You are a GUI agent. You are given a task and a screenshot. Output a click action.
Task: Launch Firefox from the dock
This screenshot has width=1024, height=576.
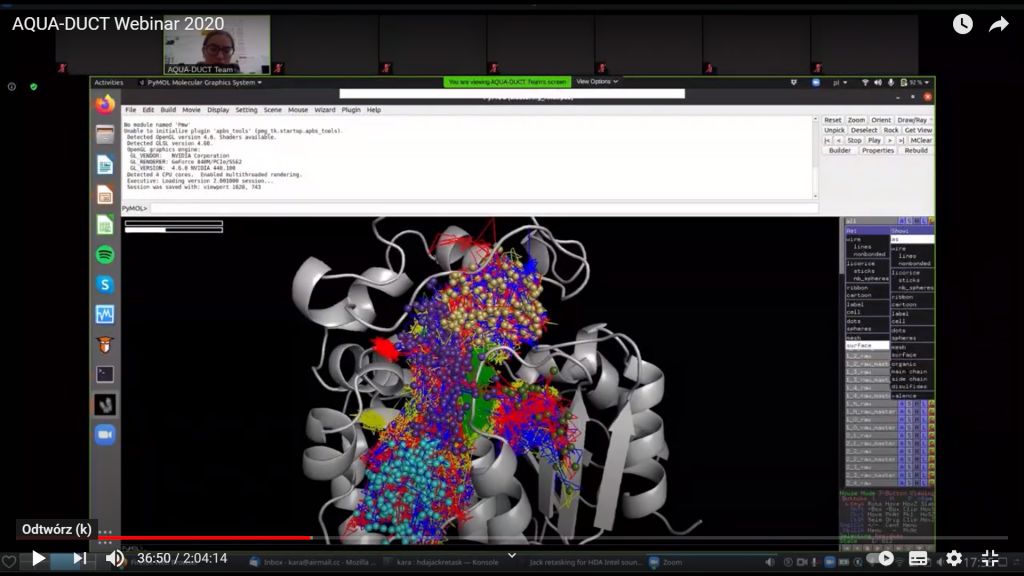click(104, 104)
